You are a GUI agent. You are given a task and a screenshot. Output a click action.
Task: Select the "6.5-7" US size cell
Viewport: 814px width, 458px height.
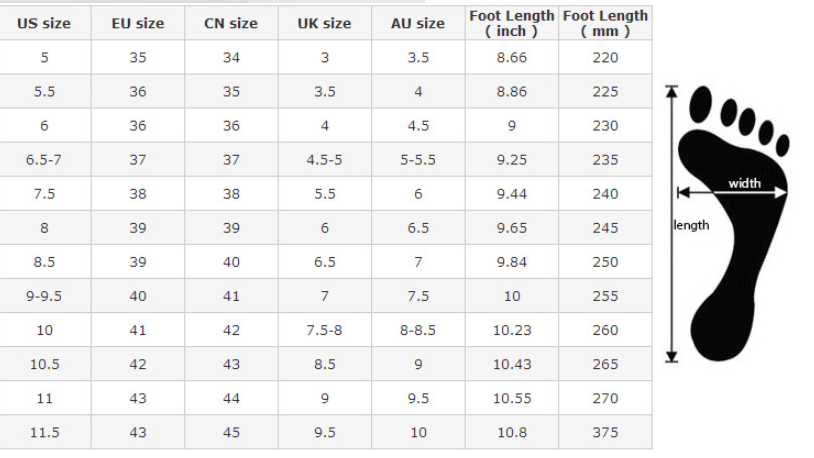pyautogui.click(x=44, y=160)
